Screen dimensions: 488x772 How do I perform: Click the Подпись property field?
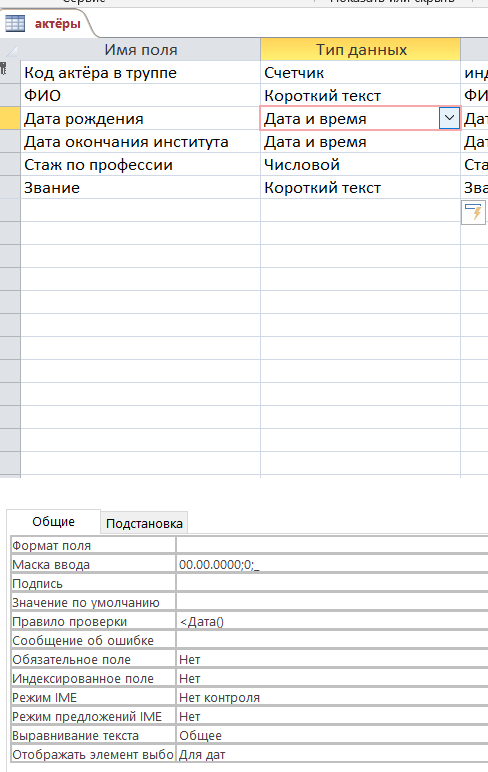332,583
